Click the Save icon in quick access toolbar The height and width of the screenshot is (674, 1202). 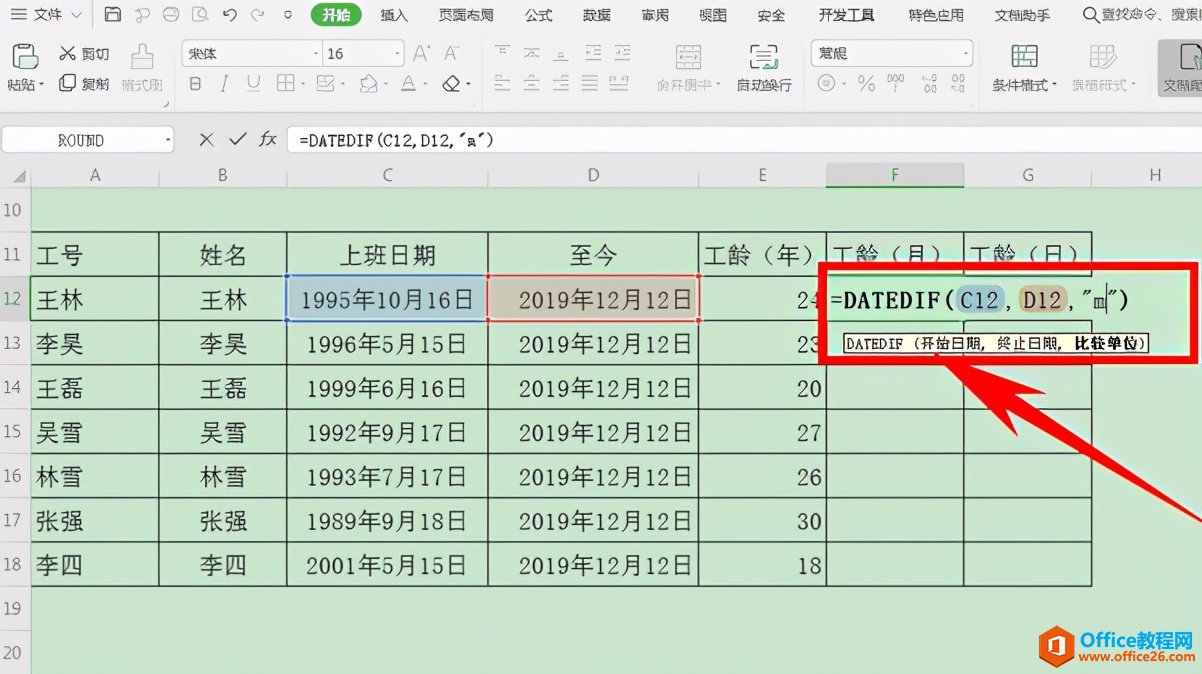pos(113,15)
